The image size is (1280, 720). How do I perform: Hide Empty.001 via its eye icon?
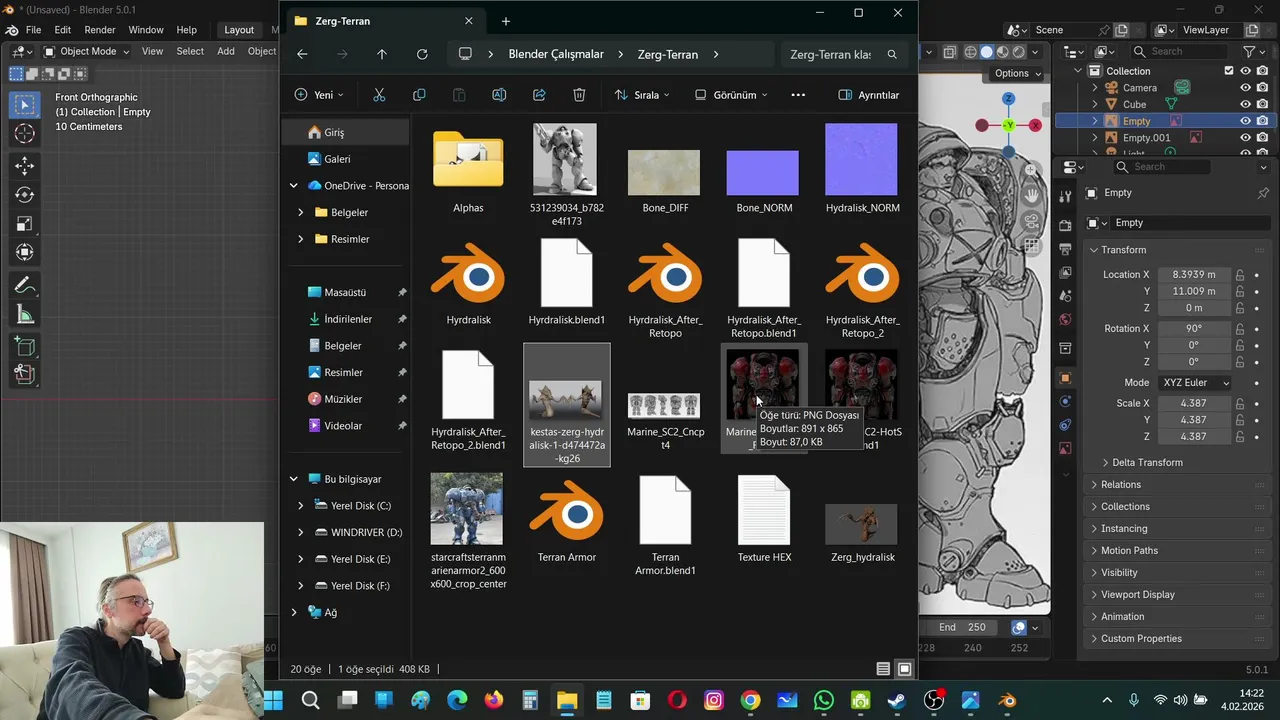click(x=1246, y=138)
